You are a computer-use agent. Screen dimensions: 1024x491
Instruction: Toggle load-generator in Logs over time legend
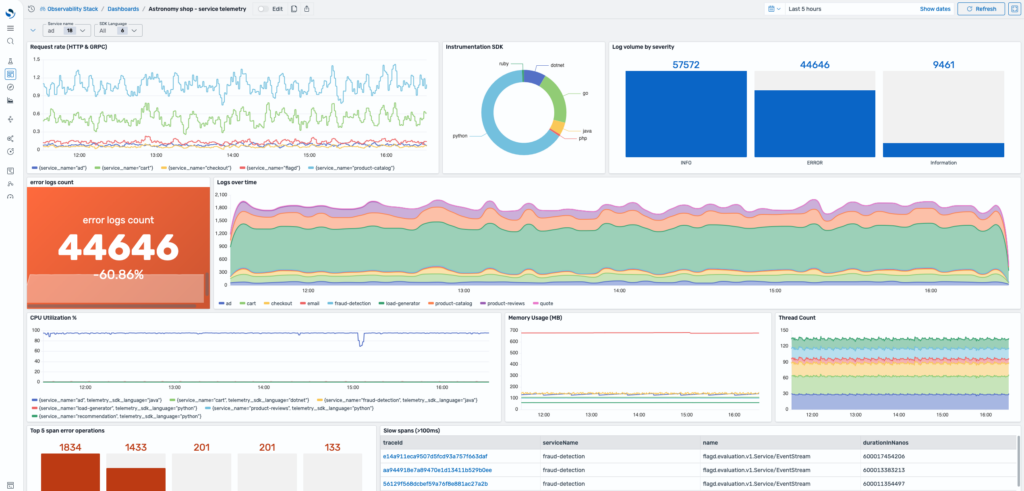400,304
